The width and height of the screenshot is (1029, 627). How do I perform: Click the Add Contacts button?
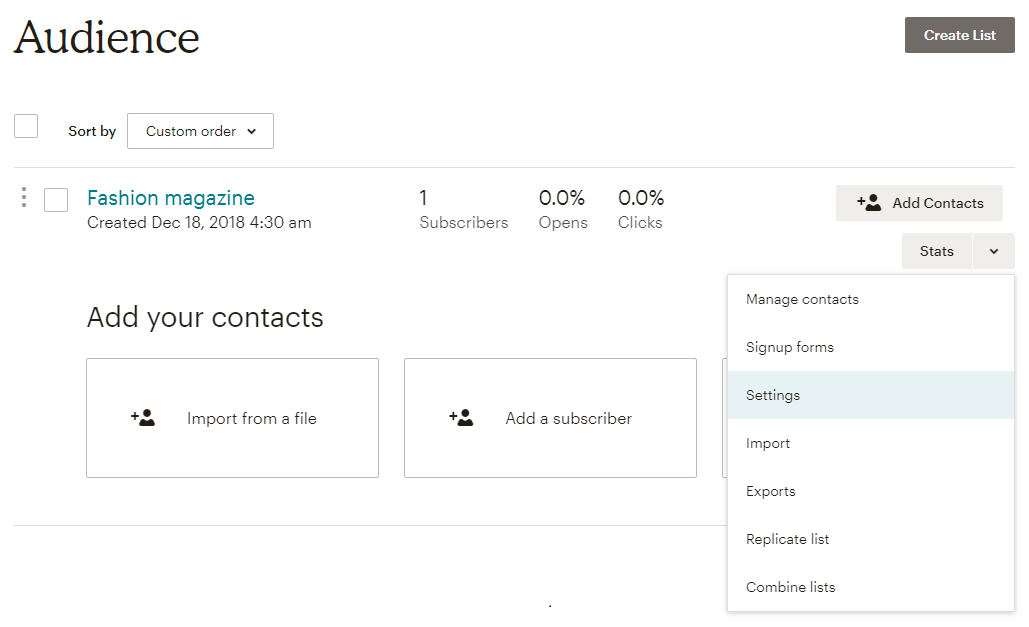pyautogui.click(x=919, y=203)
